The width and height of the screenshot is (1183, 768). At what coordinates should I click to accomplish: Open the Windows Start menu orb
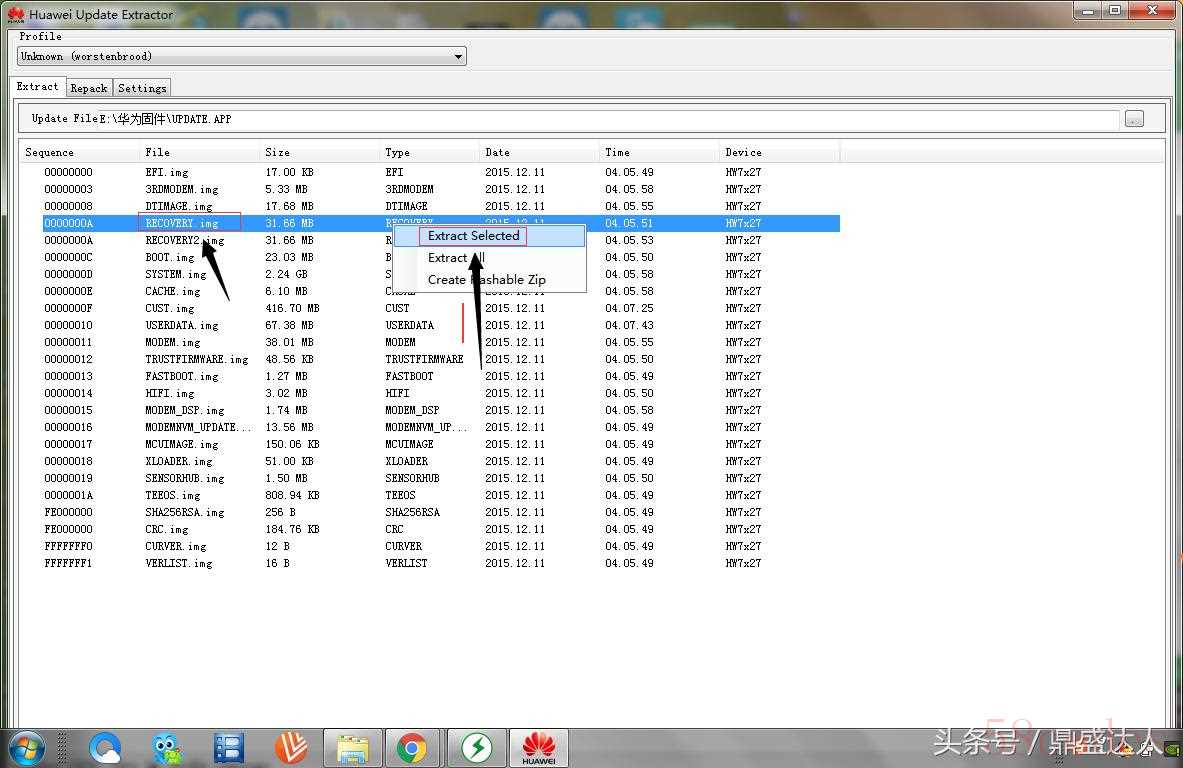[x=26, y=748]
